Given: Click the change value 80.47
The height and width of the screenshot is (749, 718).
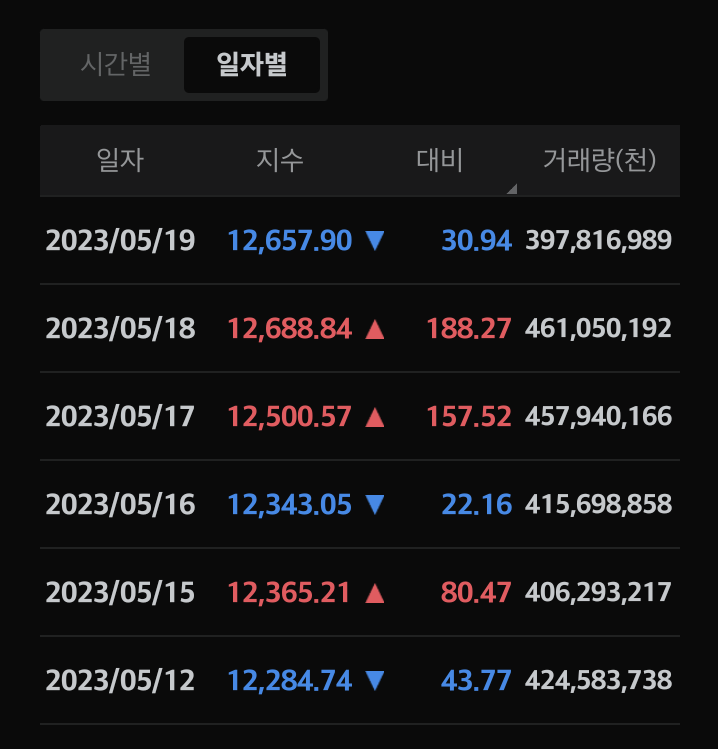Looking at the screenshot, I should pyautogui.click(x=476, y=593).
